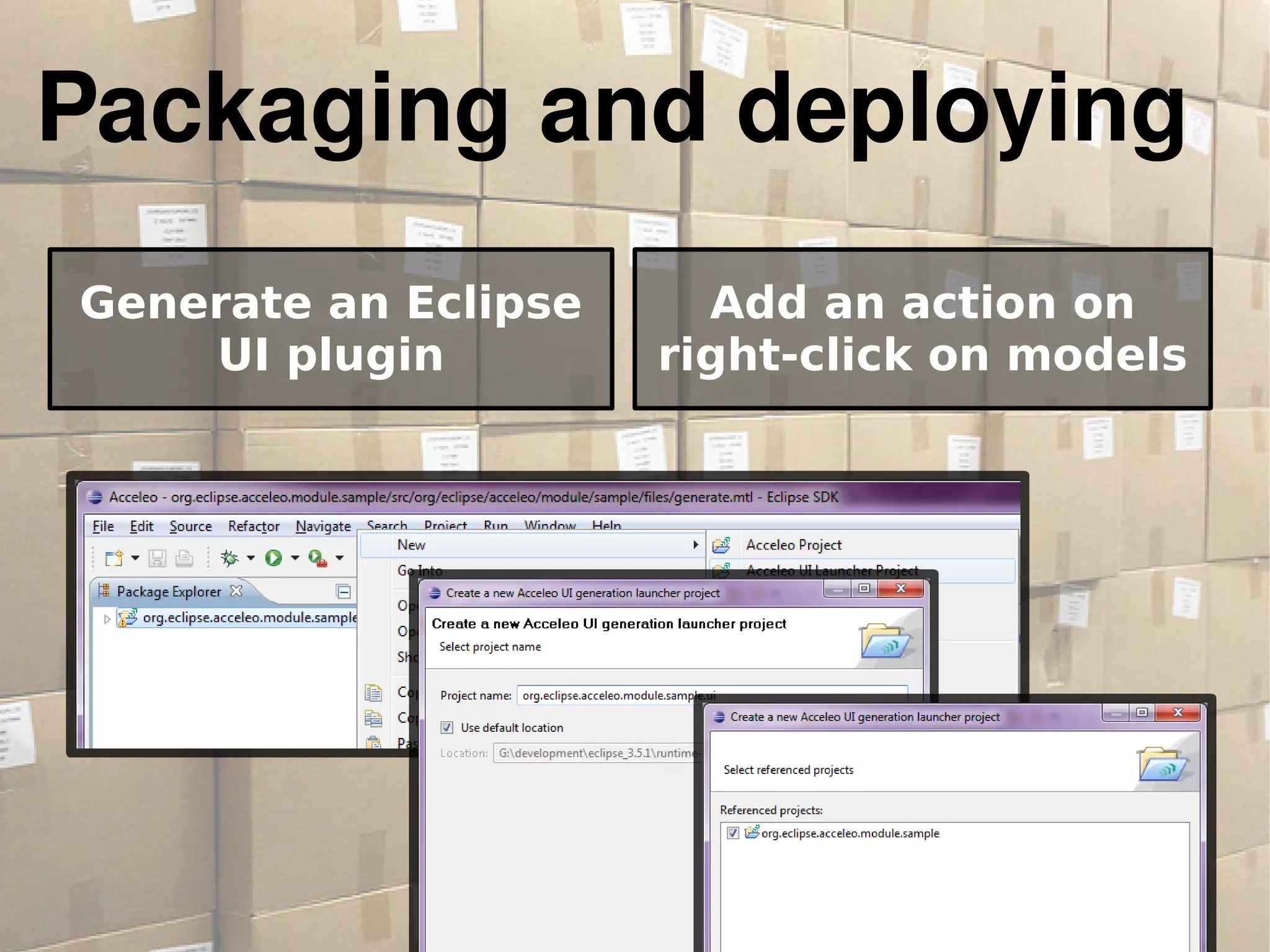Expand org.eclipse.acceleo.module.sample tree node
The image size is (1270, 952).
(107, 618)
